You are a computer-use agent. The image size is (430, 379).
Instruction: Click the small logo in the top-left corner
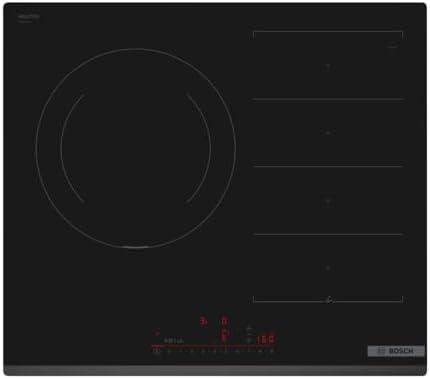coord(29,18)
